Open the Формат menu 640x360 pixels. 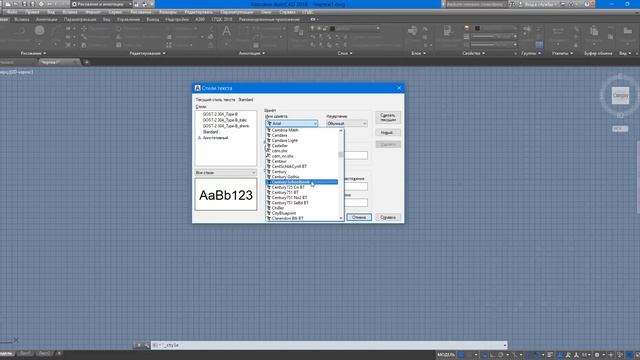[93, 12]
